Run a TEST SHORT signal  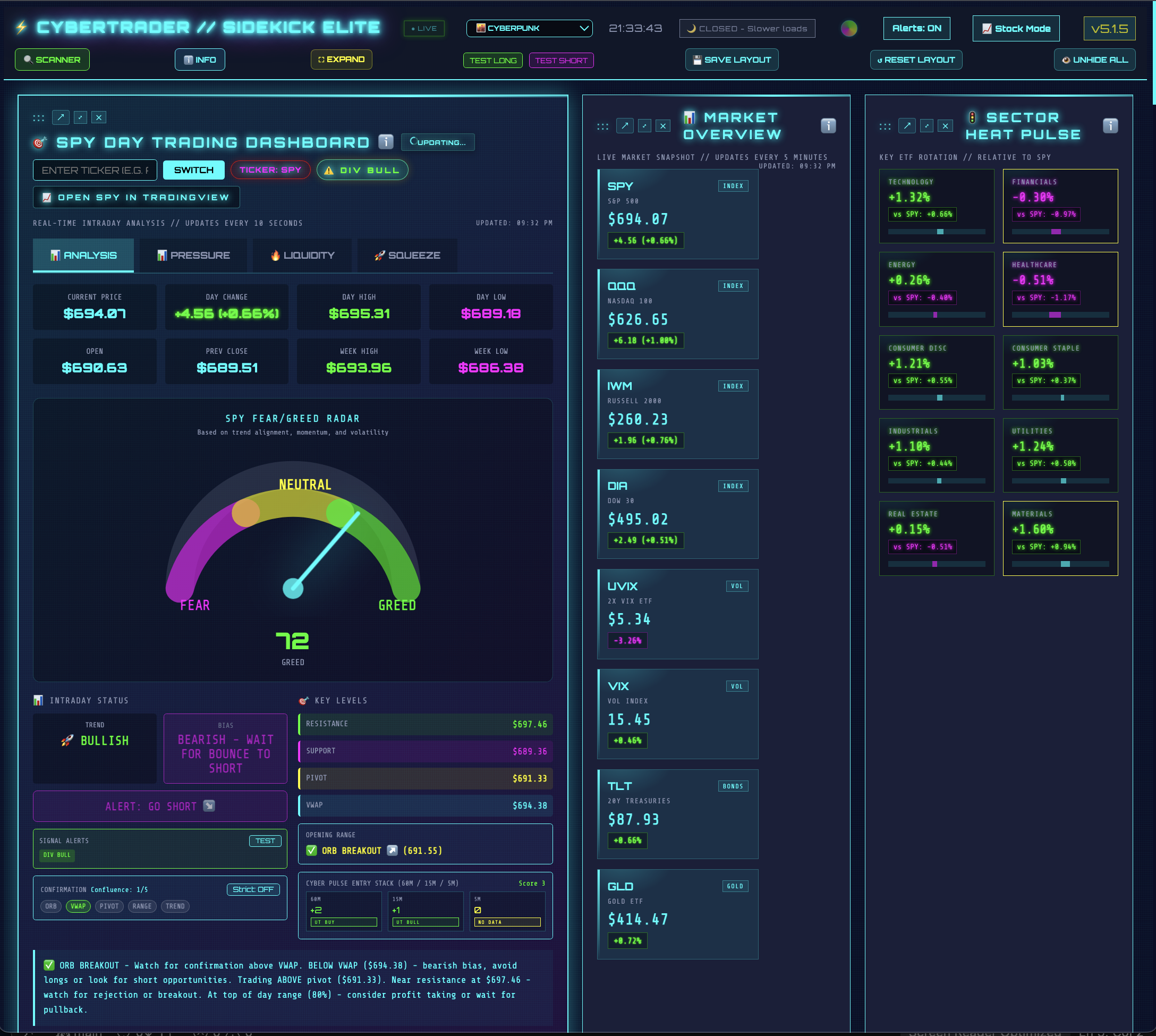point(560,60)
